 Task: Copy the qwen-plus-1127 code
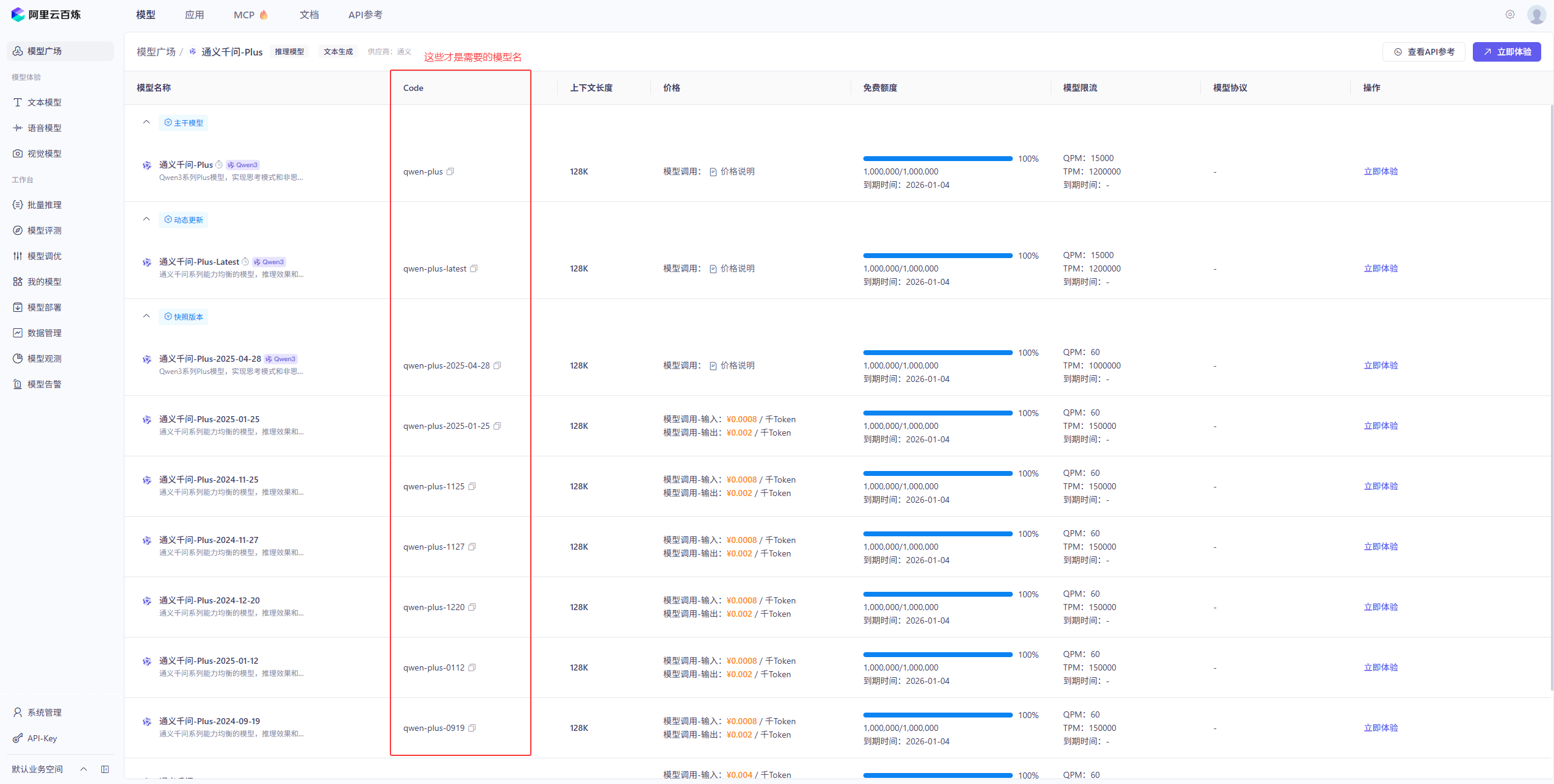[472, 547]
